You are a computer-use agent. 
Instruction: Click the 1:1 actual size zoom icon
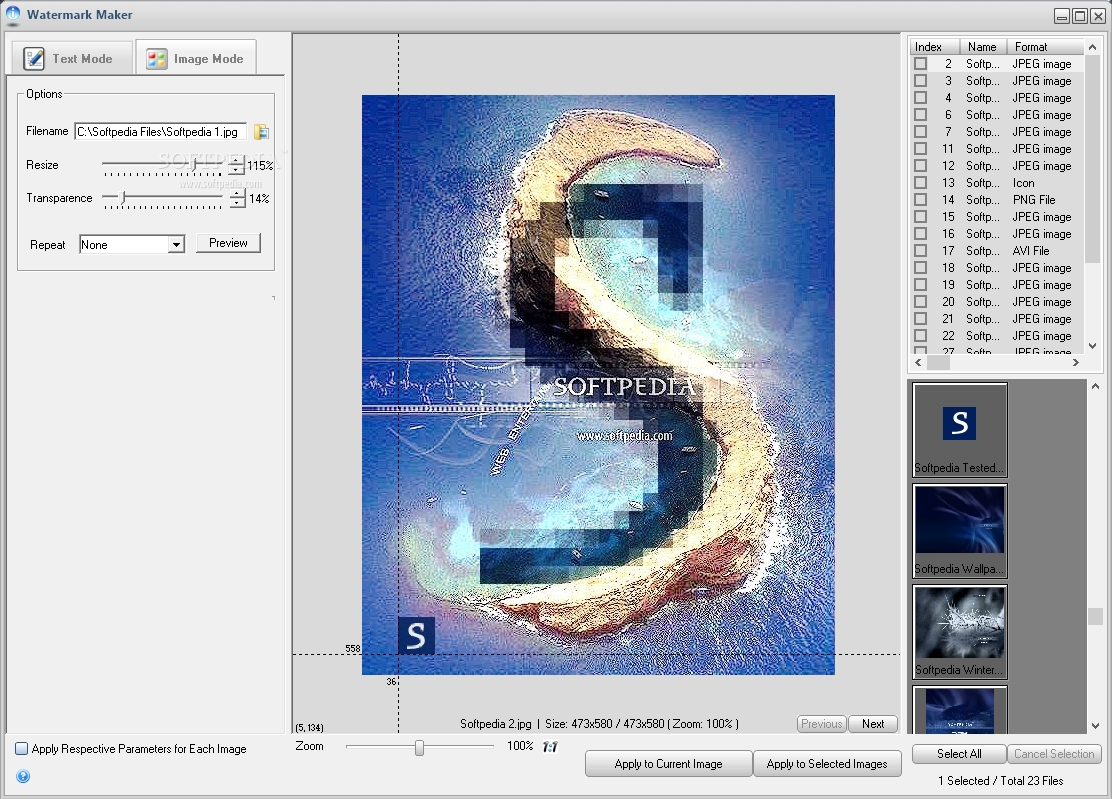(x=550, y=747)
